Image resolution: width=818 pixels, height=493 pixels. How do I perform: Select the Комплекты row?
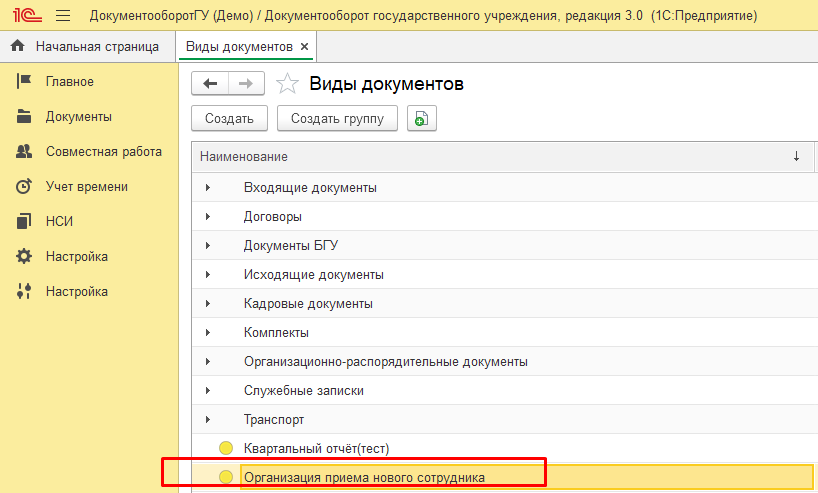[504, 332]
